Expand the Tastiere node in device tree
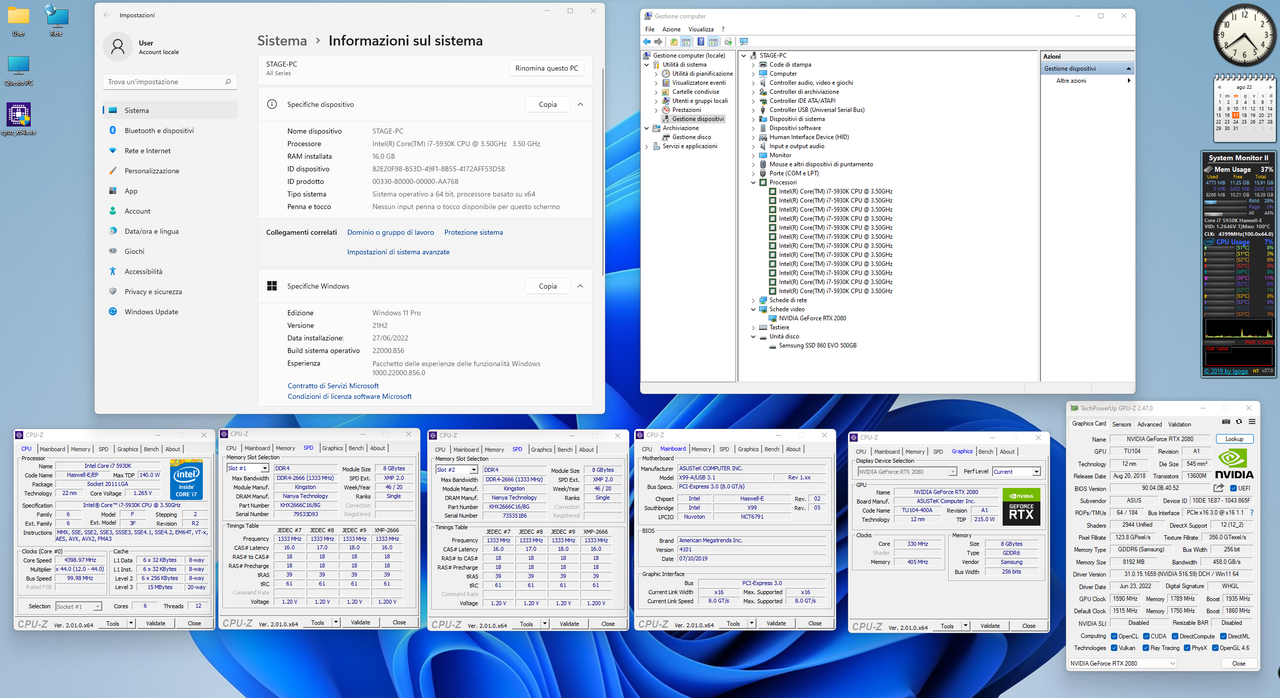 tap(753, 327)
